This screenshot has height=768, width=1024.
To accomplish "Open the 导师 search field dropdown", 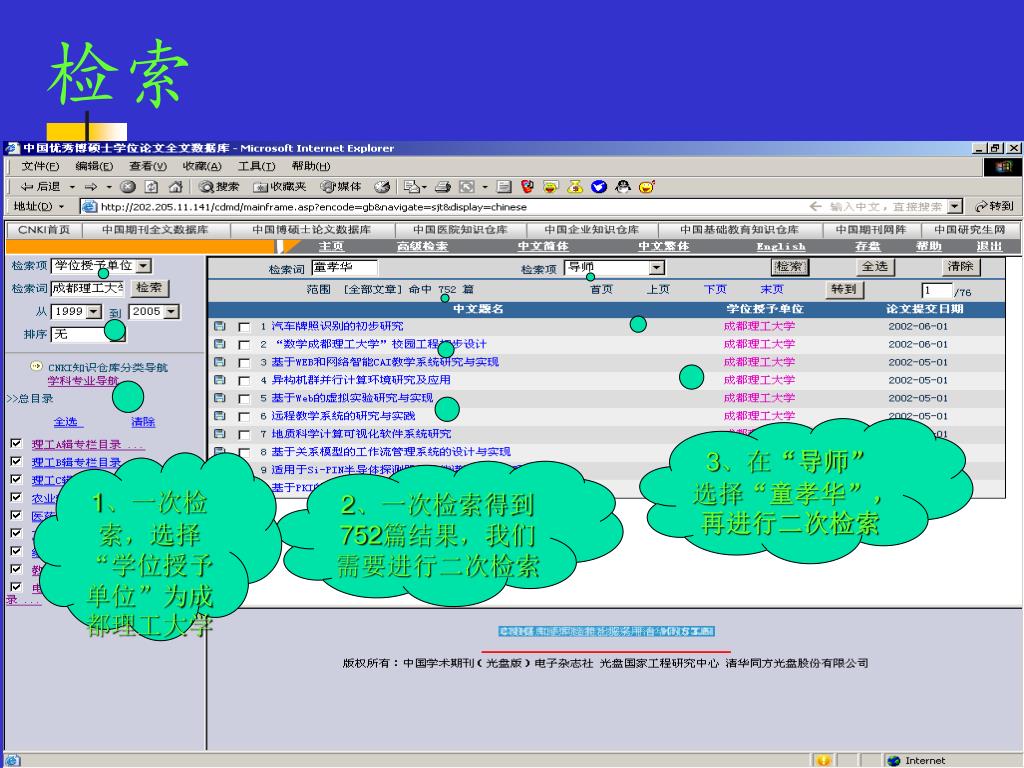I will pos(657,268).
